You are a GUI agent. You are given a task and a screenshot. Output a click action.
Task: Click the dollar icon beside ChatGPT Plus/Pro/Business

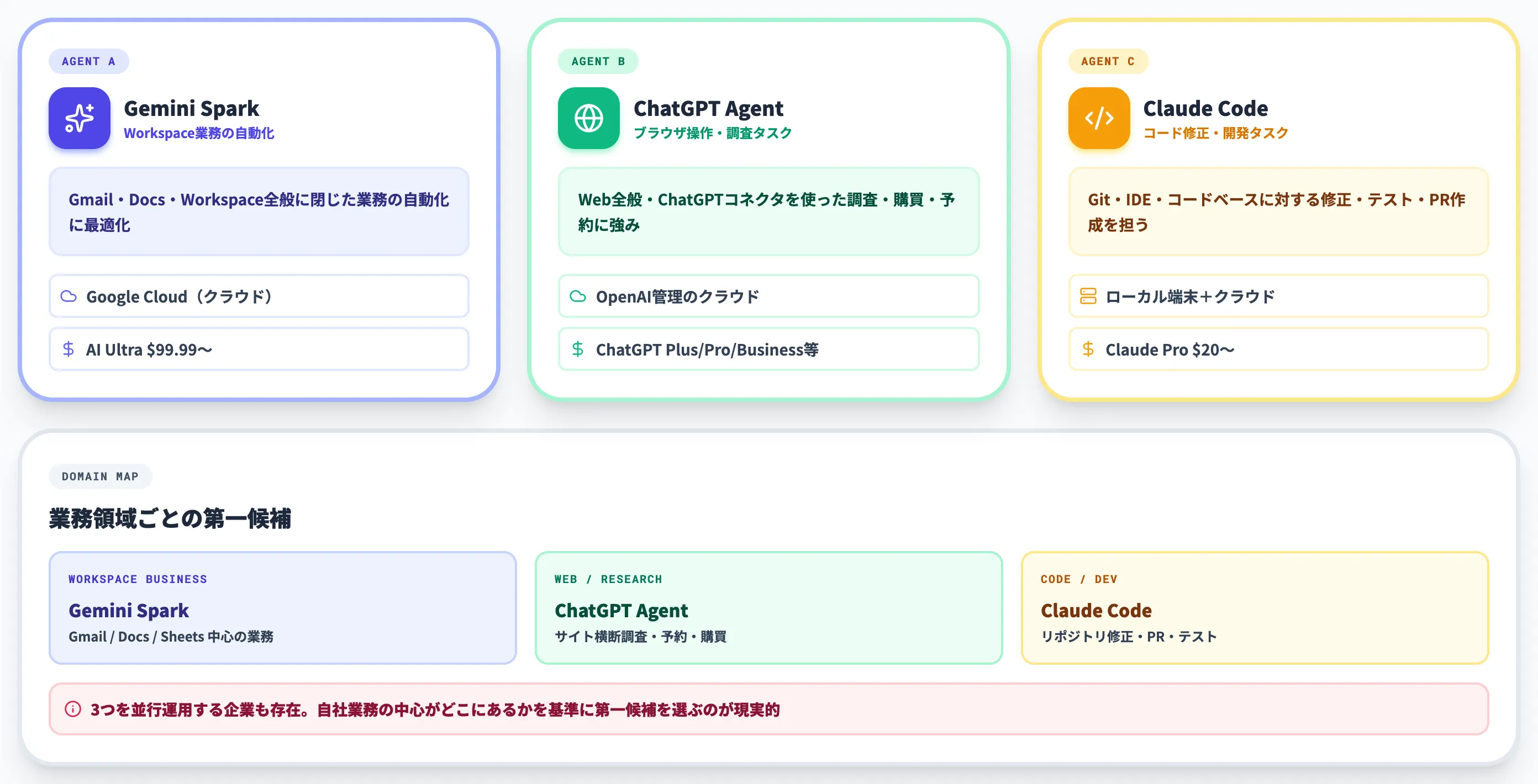click(x=578, y=349)
